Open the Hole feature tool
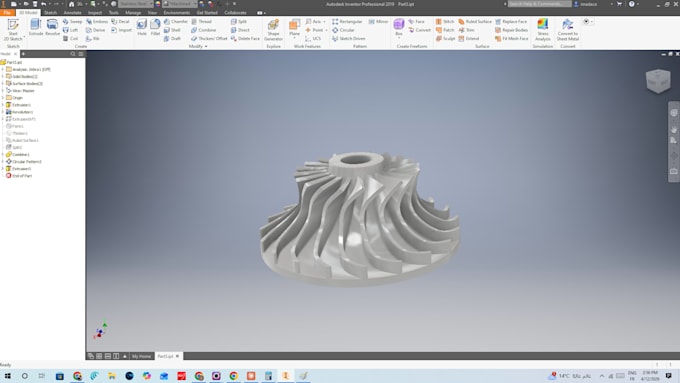 pyautogui.click(x=142, y=27)
